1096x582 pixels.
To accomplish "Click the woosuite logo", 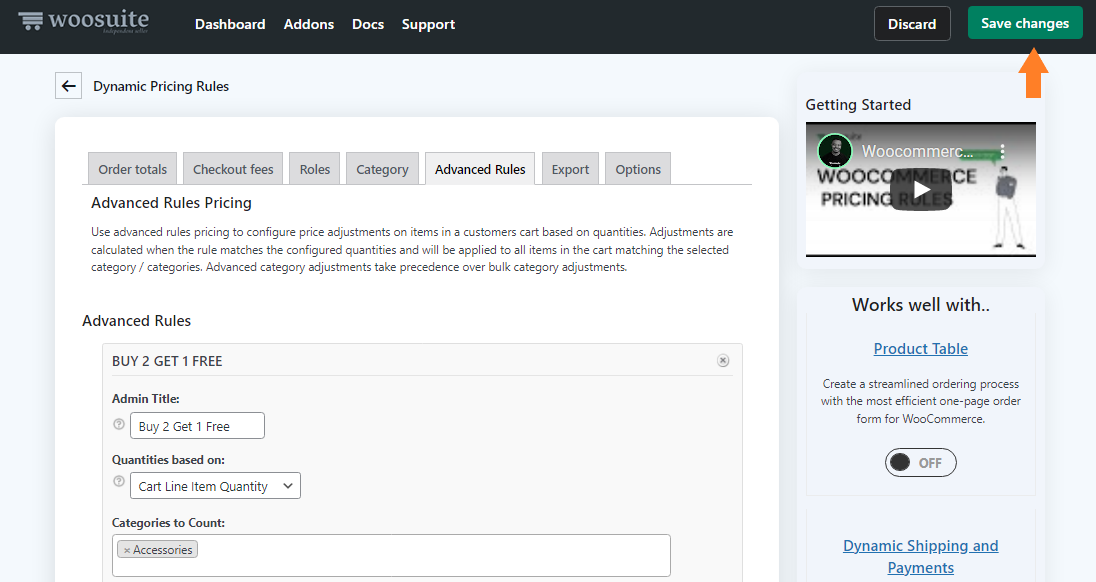I will [83, 22].
